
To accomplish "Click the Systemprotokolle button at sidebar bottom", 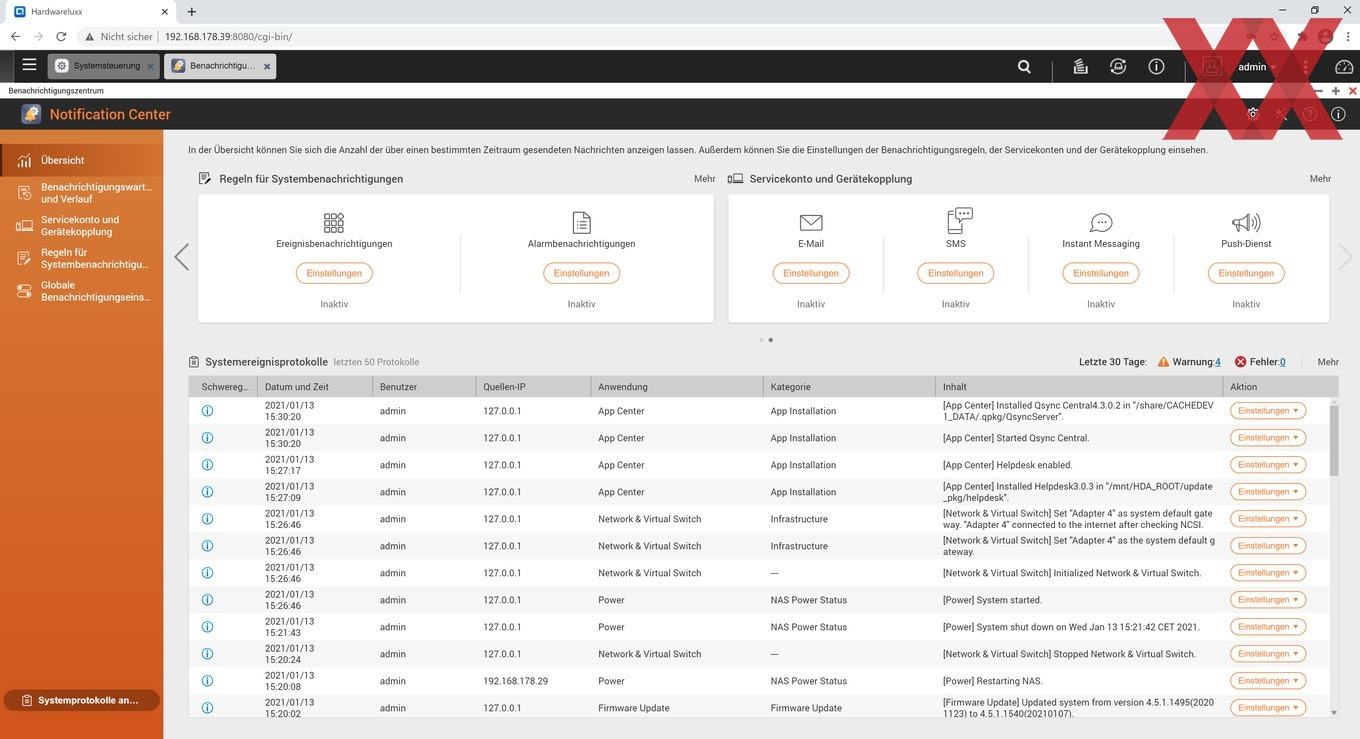I will (x=81, y=700).
